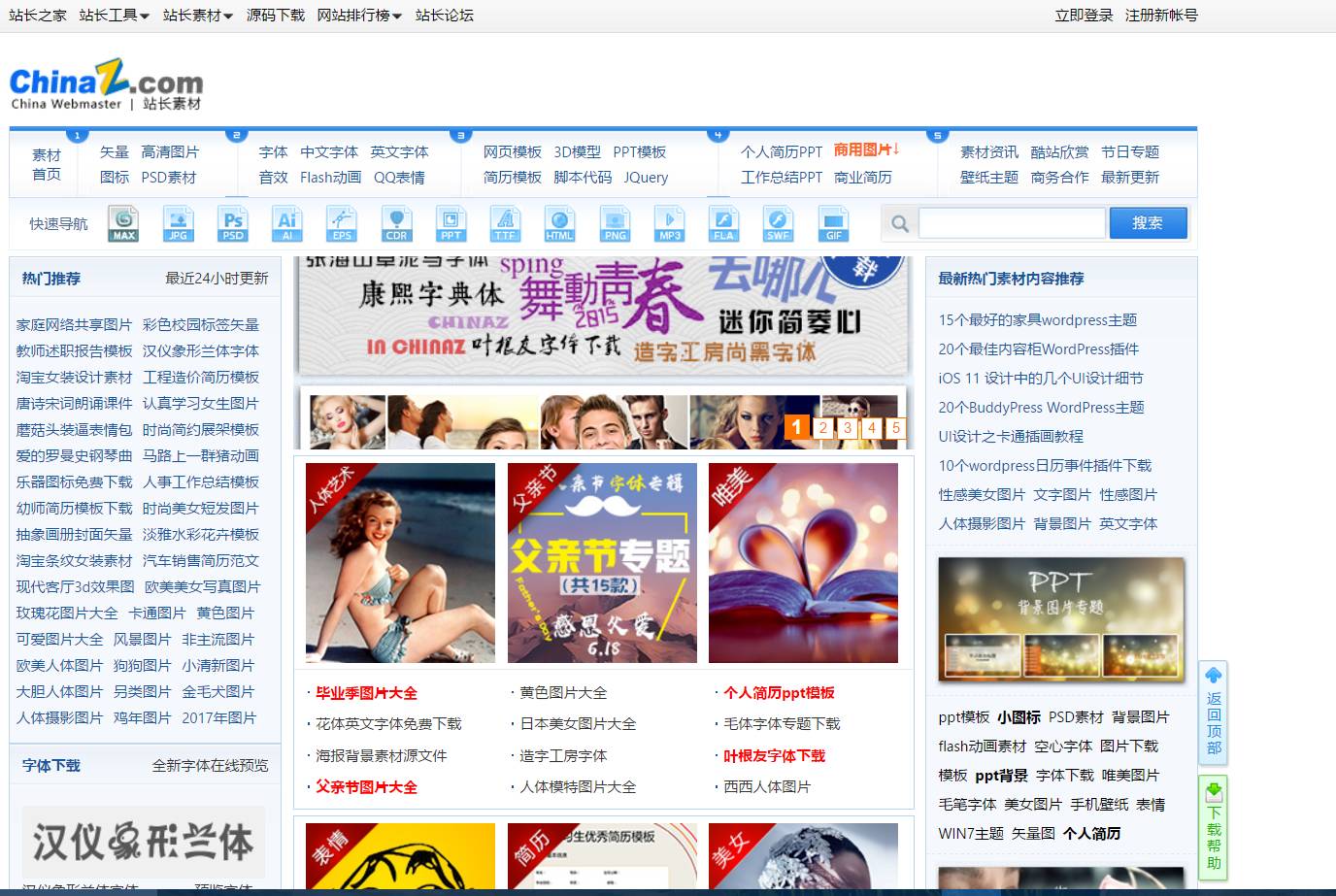Click inside the search input field
Image resolution: width=1336 pixels, height=896 pixels.
(x=1010, y=222)
